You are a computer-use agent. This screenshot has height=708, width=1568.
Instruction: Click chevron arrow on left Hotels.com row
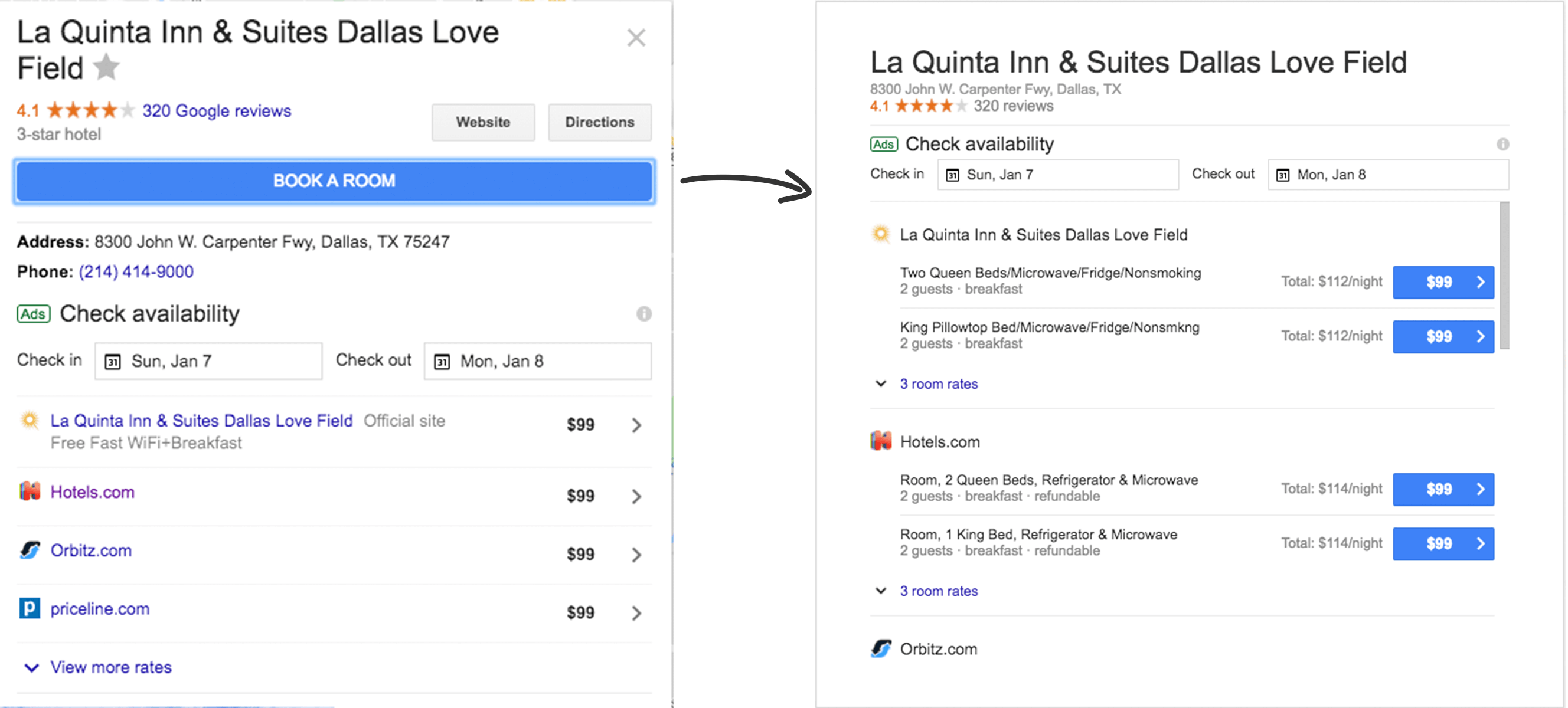(x=636, y=496)
